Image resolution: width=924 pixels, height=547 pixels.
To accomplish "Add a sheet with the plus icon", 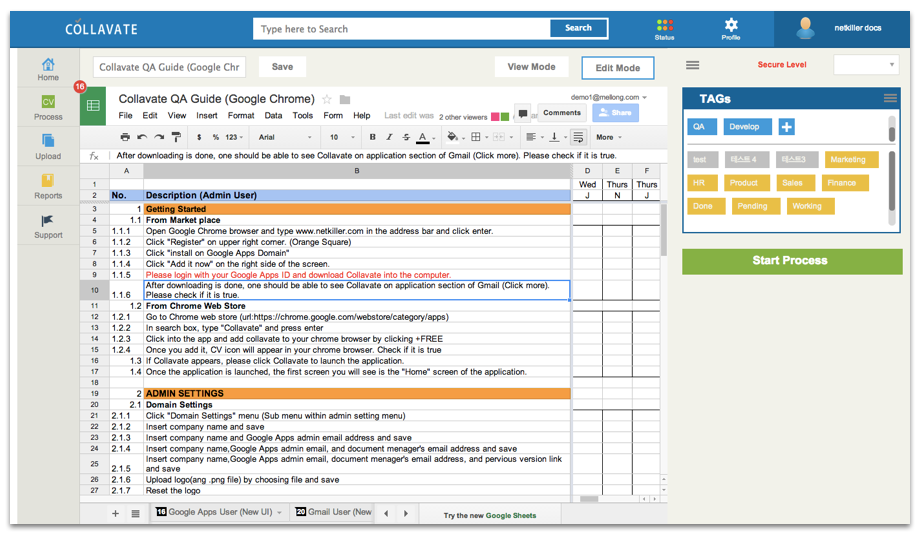I will click(116, 513).
